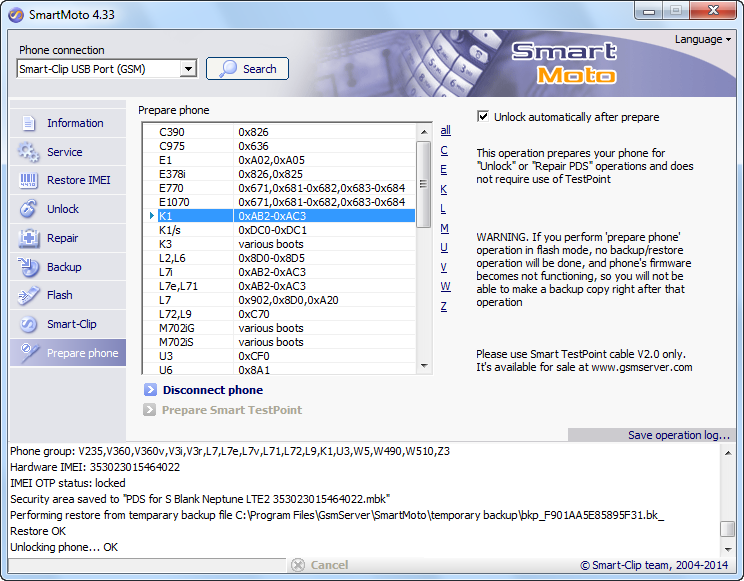Screen dimensions: 744x581
Task: Click the Cancel button
Action: (320, 565)
